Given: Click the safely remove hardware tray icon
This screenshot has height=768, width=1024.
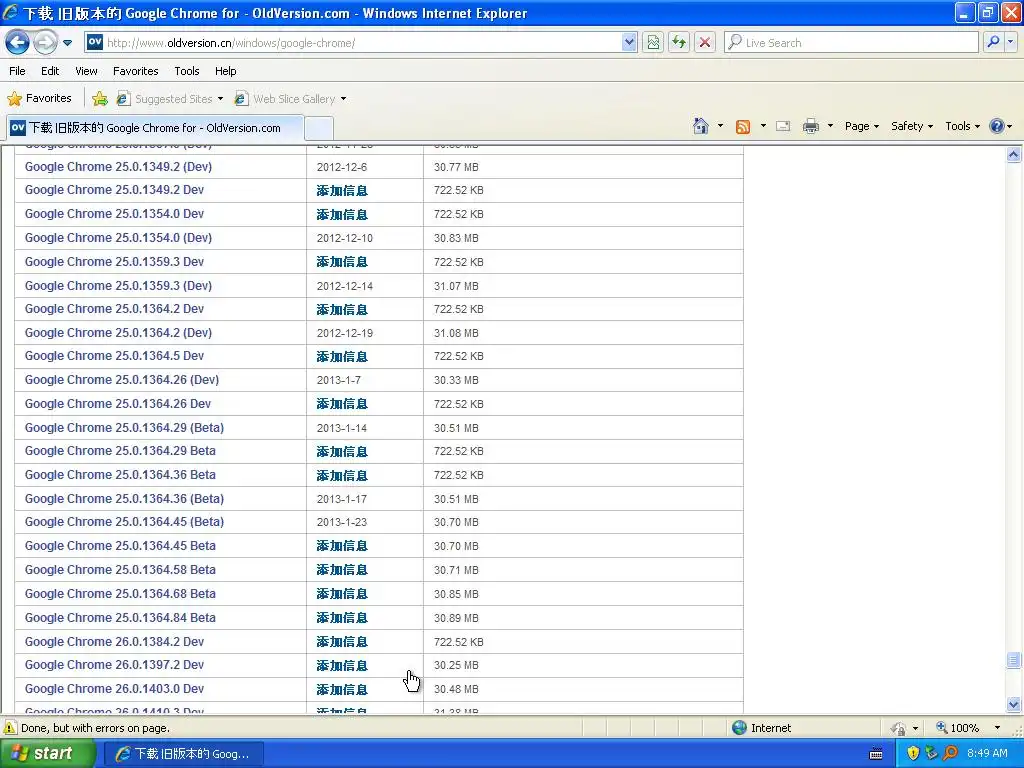Looking at the screenshot, I should coord(931,753).
